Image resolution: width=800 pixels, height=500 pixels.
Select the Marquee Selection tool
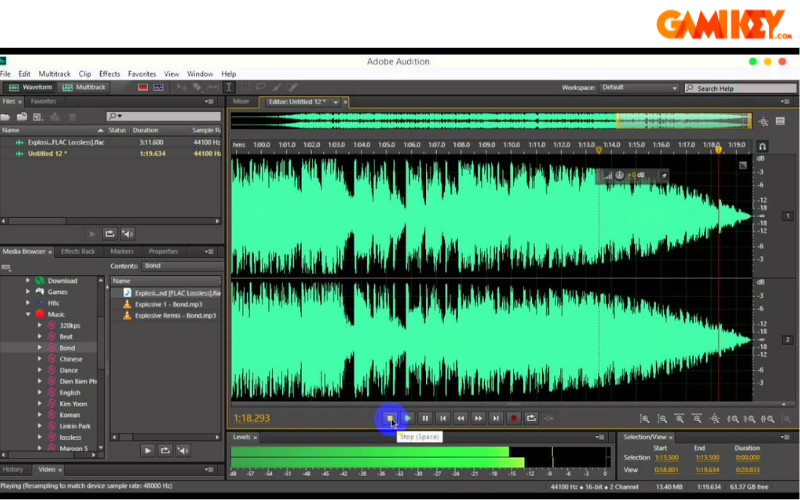click(x=245, y=87)
